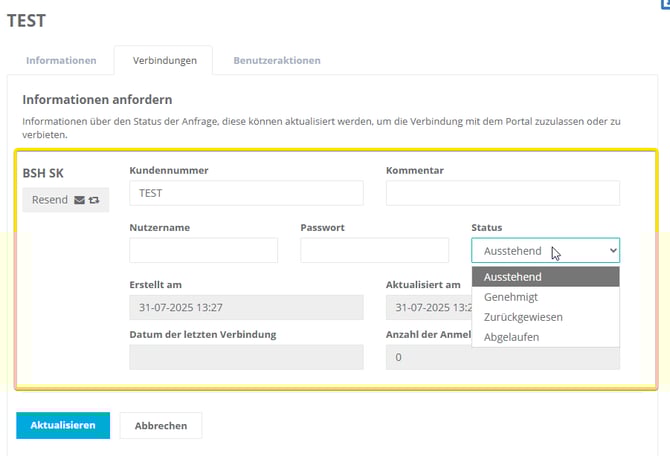The image size is (670, 456).
Task: Choose Genehmigt in the Status dropdown
Action: coord(513,297)
